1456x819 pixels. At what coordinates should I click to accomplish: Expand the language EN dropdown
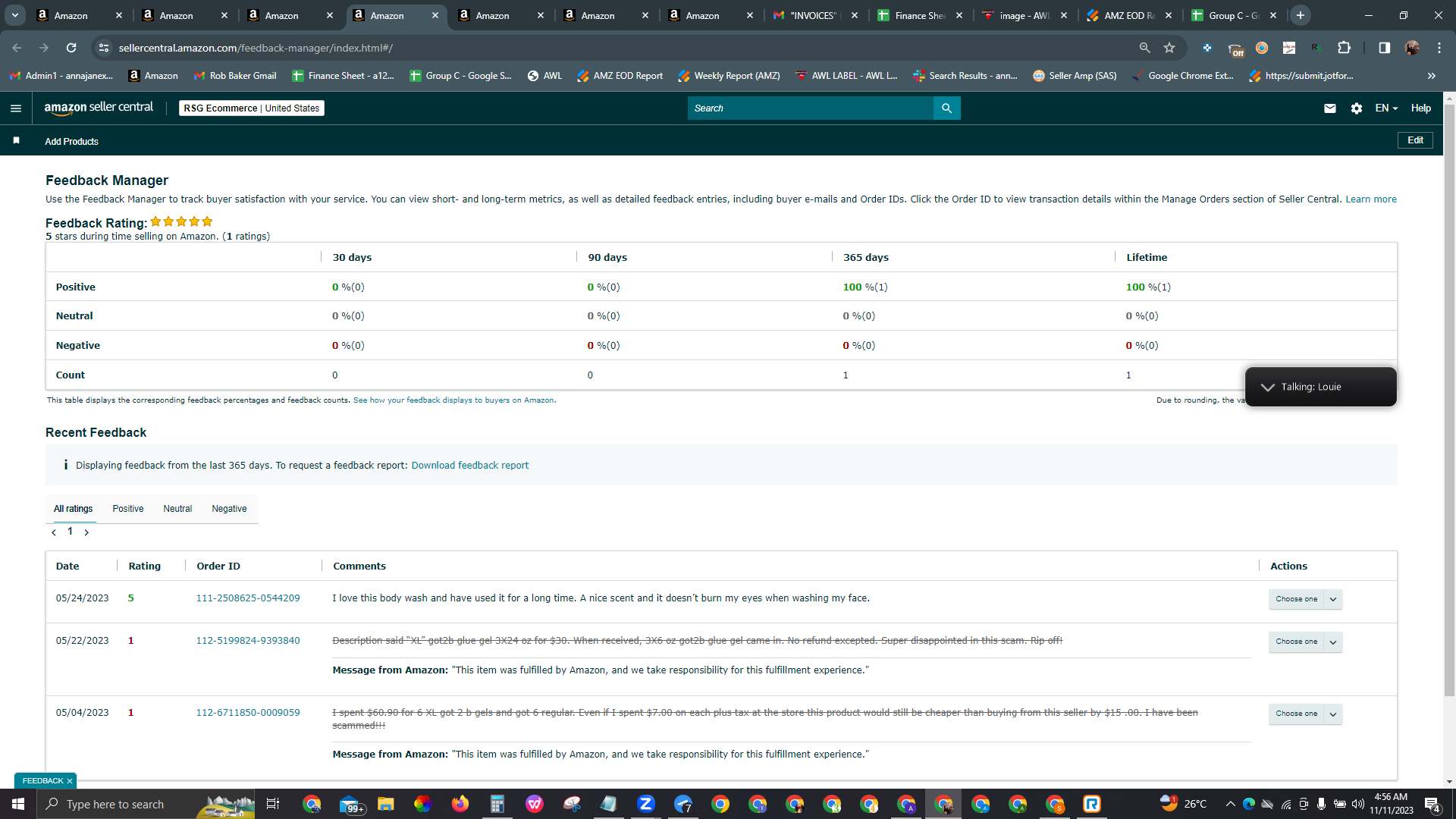tap(1386, 108)
